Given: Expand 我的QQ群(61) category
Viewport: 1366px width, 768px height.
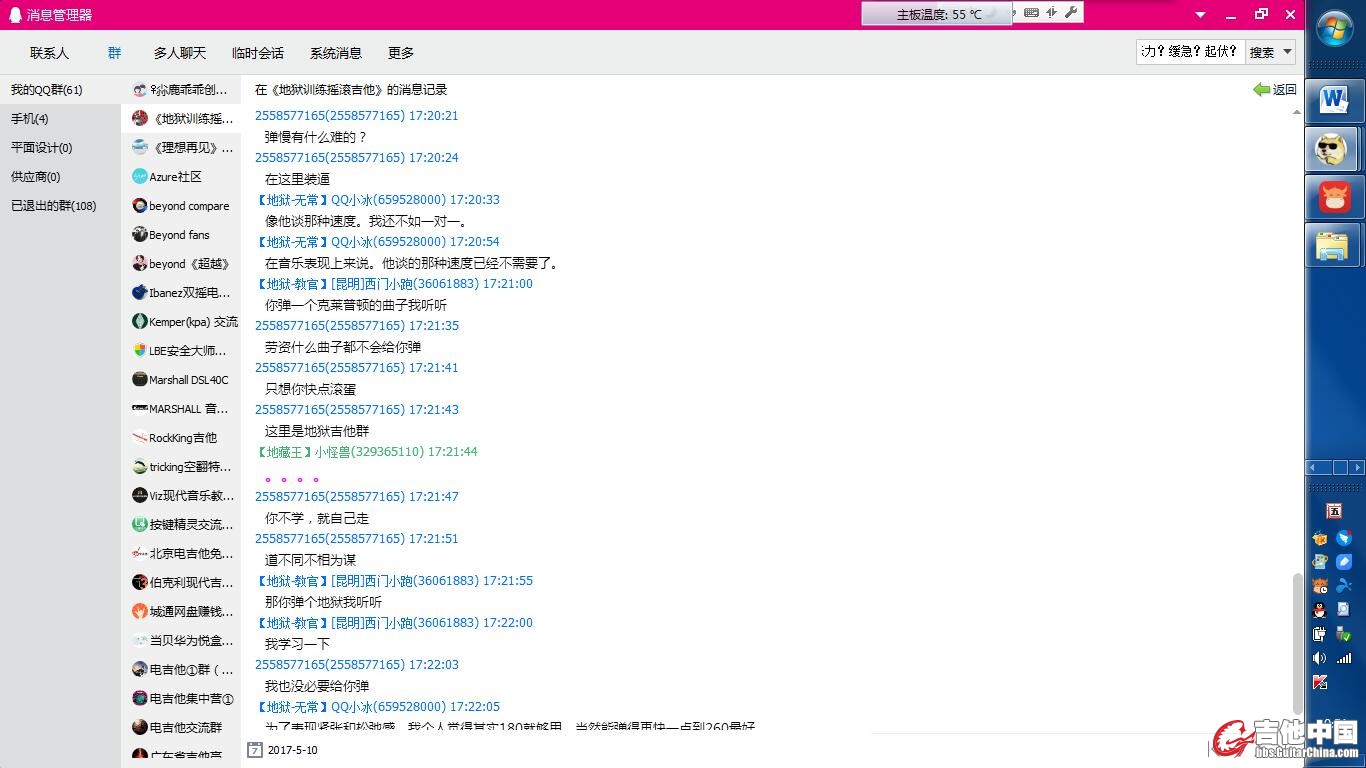Looking at the screenshot, I should [x=47, y=90].
